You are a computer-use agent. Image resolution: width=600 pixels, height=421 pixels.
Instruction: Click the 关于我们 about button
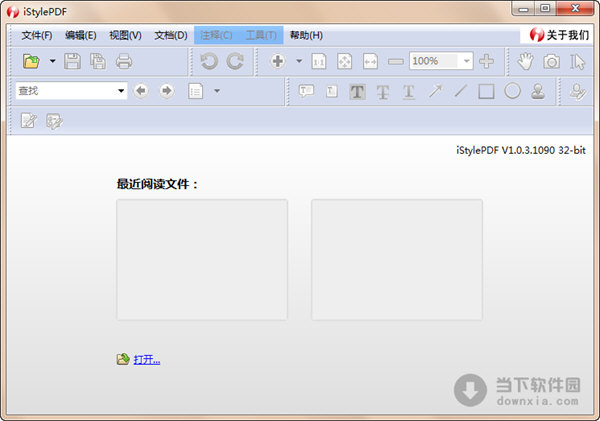pos(559,35)
